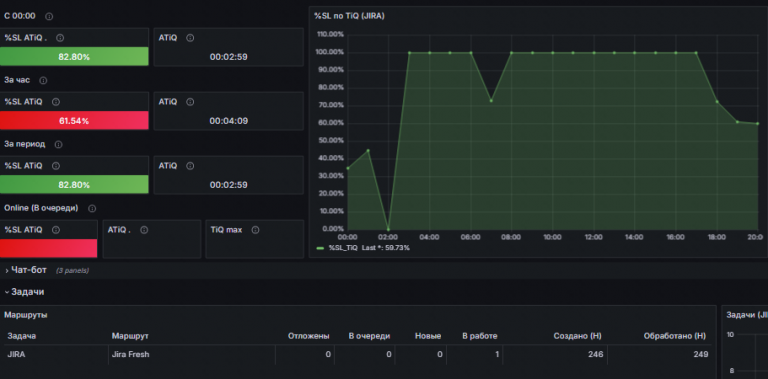Sort table by В работе column header
768x379 pixels.
[x=480, y=336]
